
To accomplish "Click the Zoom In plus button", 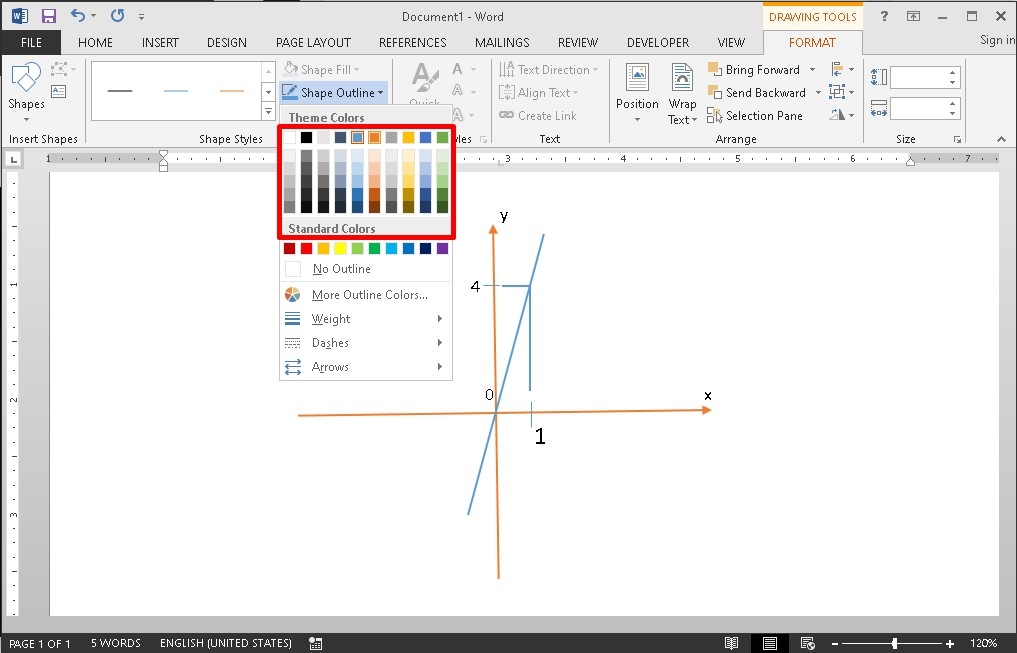I will 950,643.
